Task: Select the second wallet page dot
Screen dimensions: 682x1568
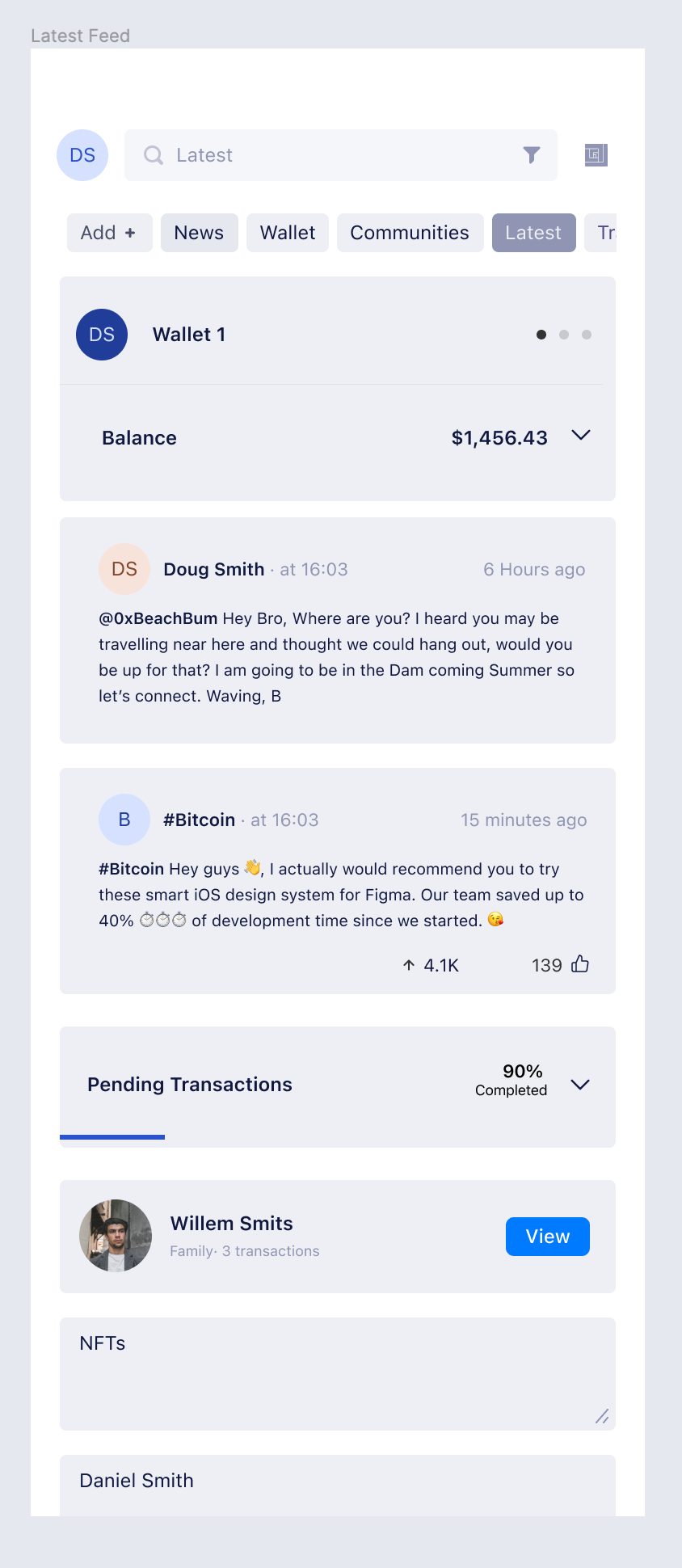Action: pyautogui.click(x=564, y=335)
